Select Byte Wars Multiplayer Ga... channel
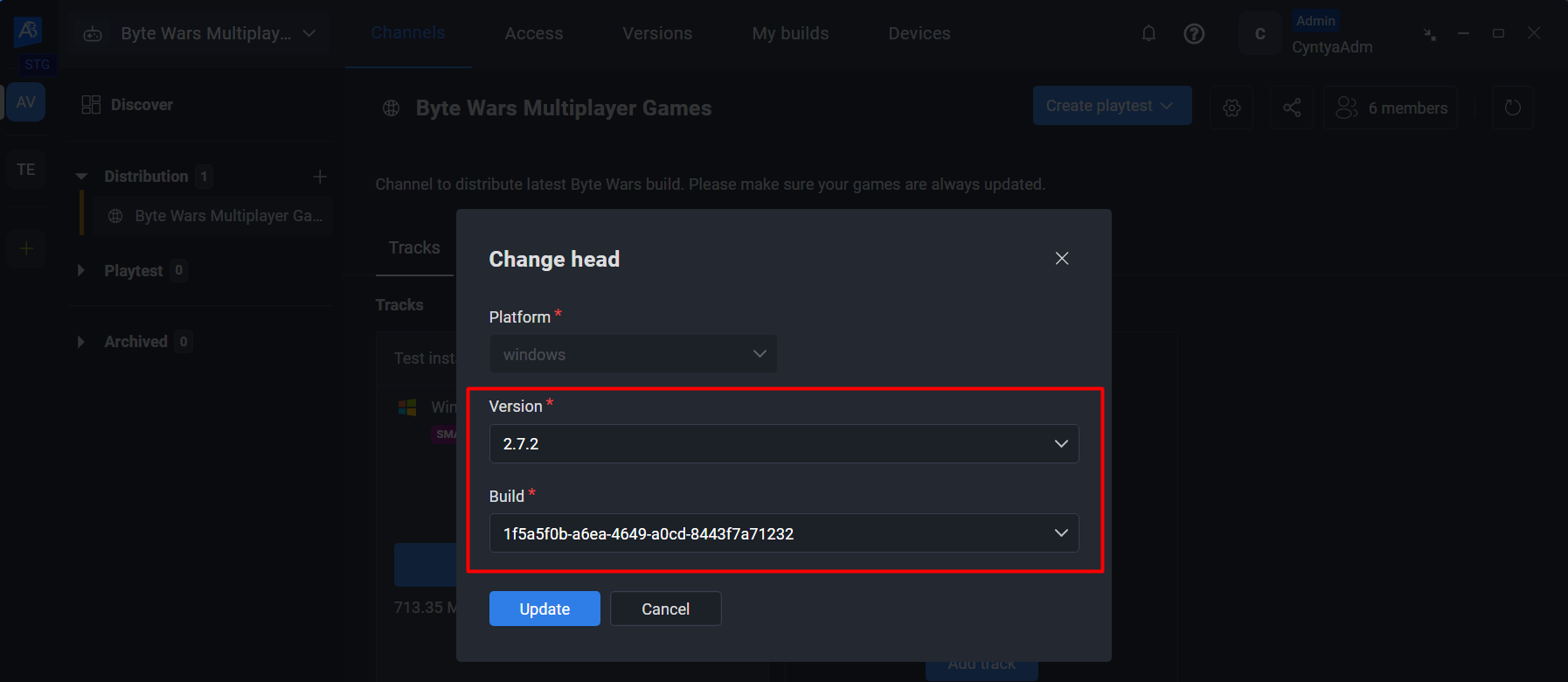The height and width of the screenshot is (682, 1568). (215, 216)
